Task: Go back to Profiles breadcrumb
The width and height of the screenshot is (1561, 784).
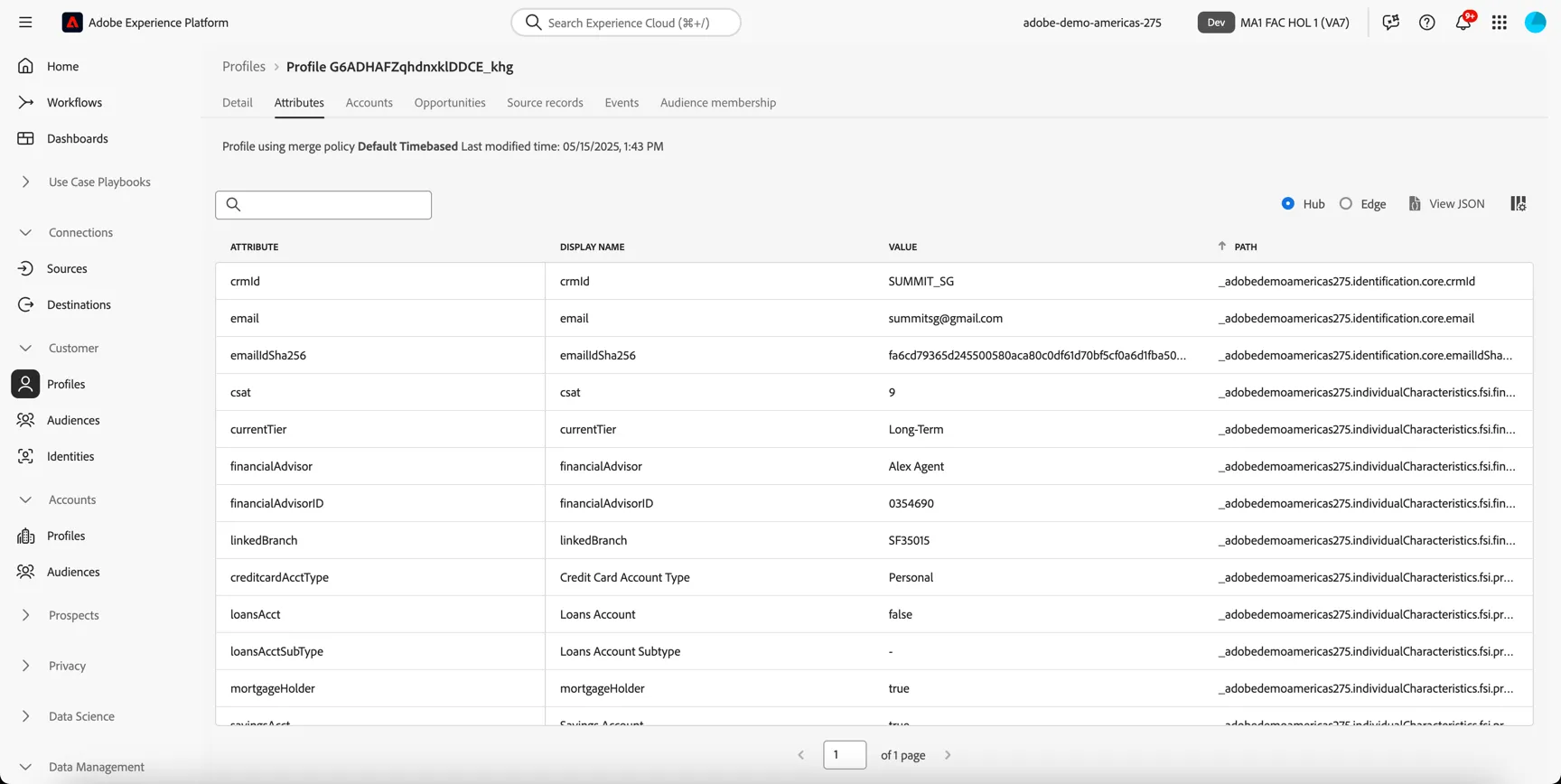Action: click(244, 67)
